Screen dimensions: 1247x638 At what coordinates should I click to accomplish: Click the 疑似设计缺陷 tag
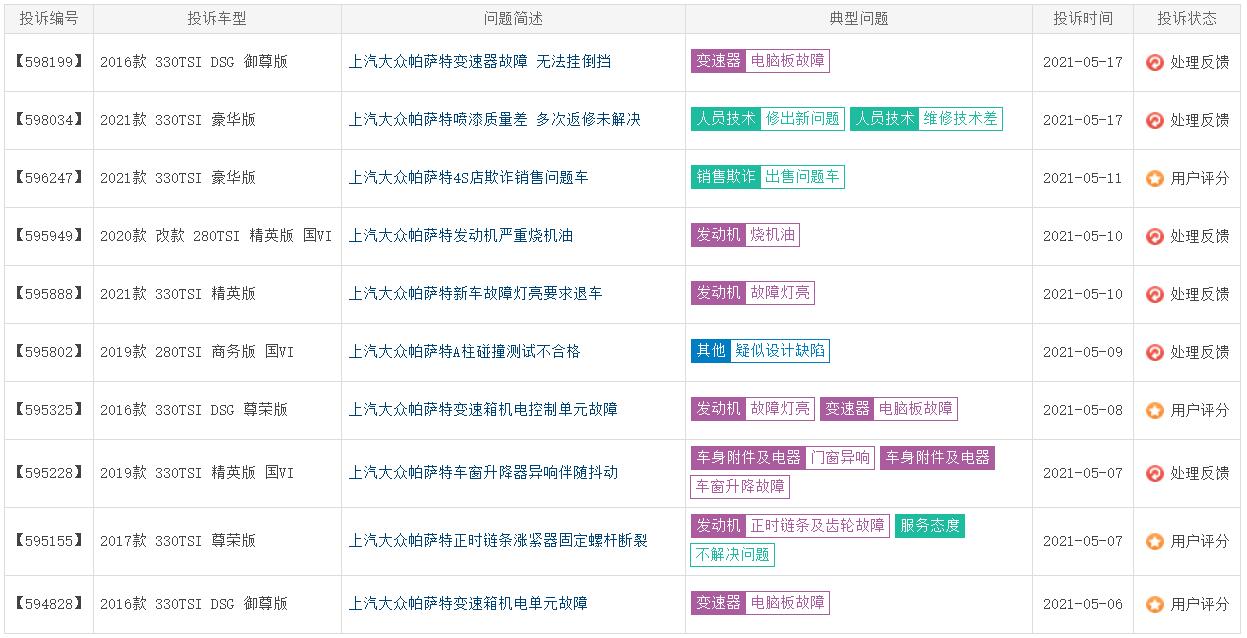[779, 351]
